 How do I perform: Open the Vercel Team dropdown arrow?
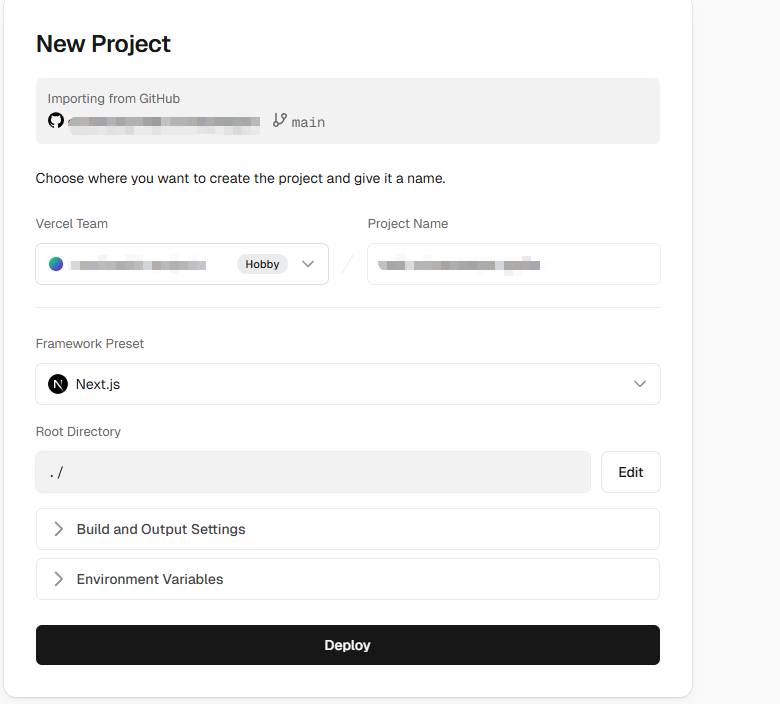click(308, 264)
